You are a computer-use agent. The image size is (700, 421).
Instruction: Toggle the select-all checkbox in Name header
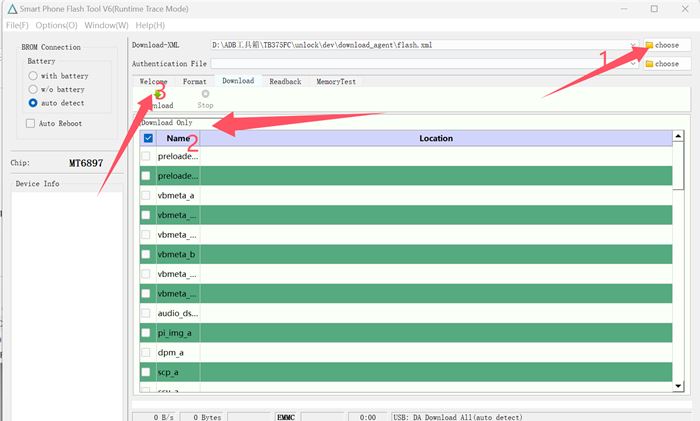[x=148, y=138]
